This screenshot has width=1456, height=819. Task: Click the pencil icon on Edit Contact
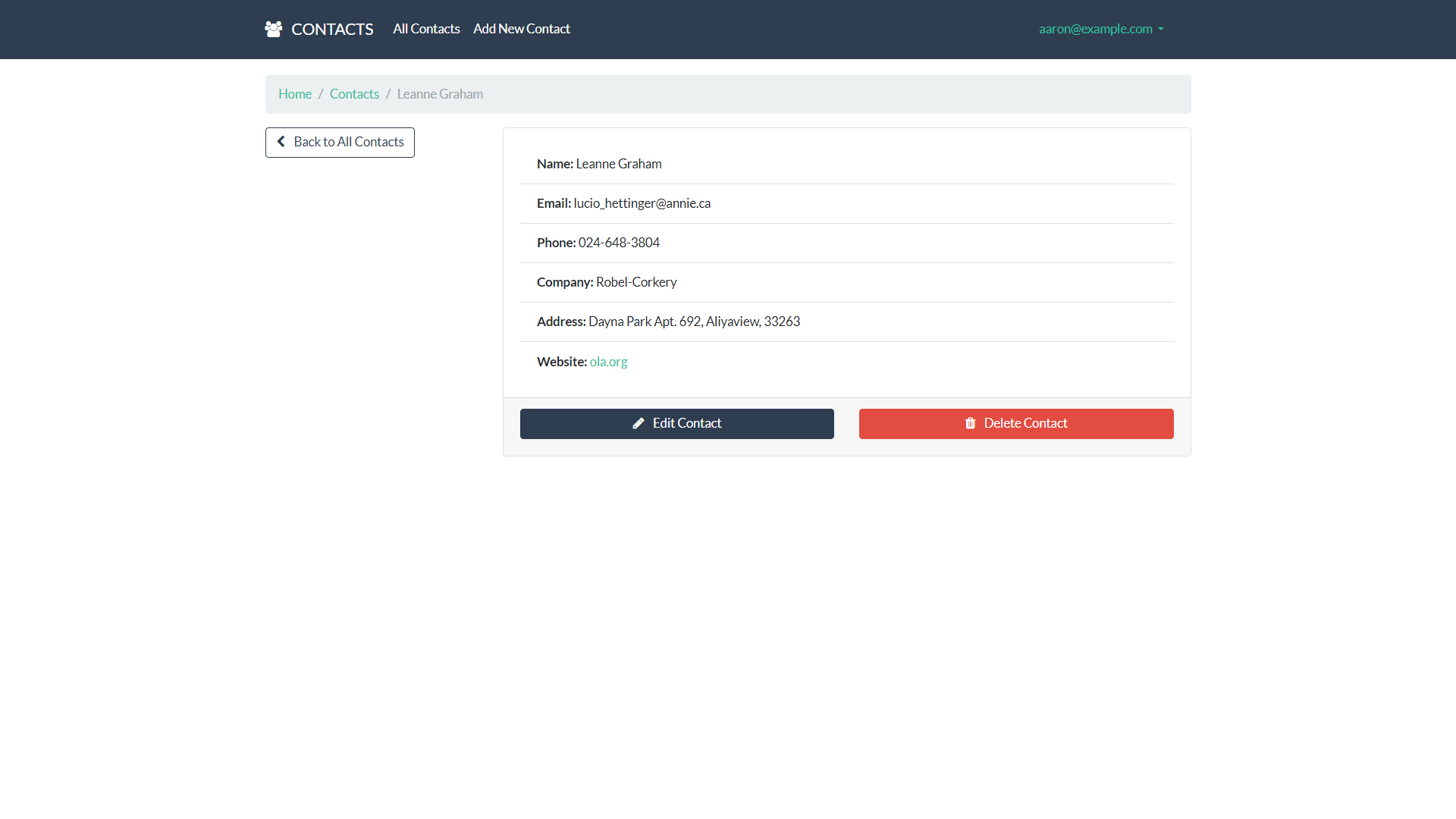tap(639, 424)
